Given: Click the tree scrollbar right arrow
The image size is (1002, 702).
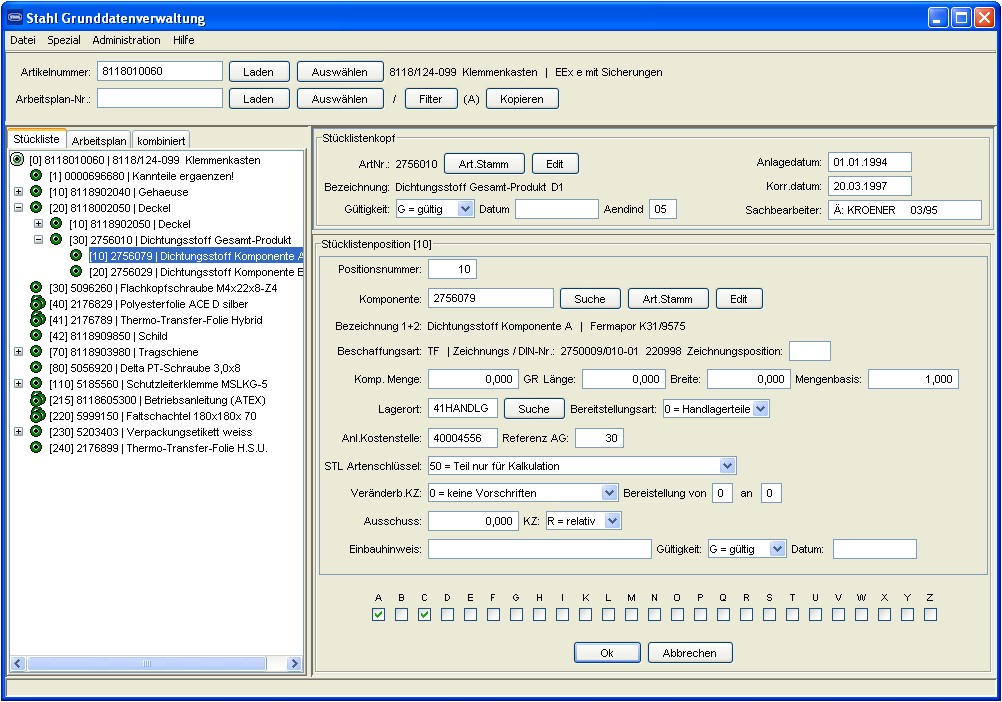Looking at the screenshot, I should tap(295, 664).
